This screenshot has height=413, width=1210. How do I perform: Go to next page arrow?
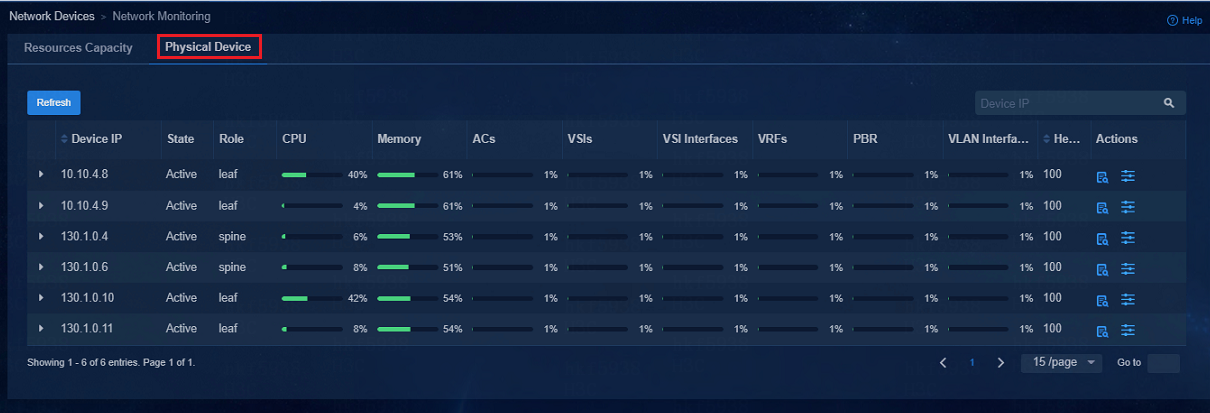click(x=1001, y=363)
